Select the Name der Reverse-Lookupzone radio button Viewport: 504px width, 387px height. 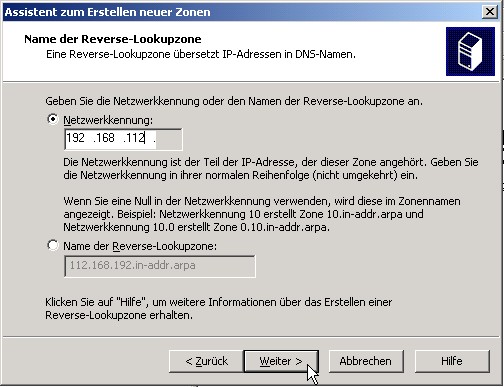click(x=53, y=246)
